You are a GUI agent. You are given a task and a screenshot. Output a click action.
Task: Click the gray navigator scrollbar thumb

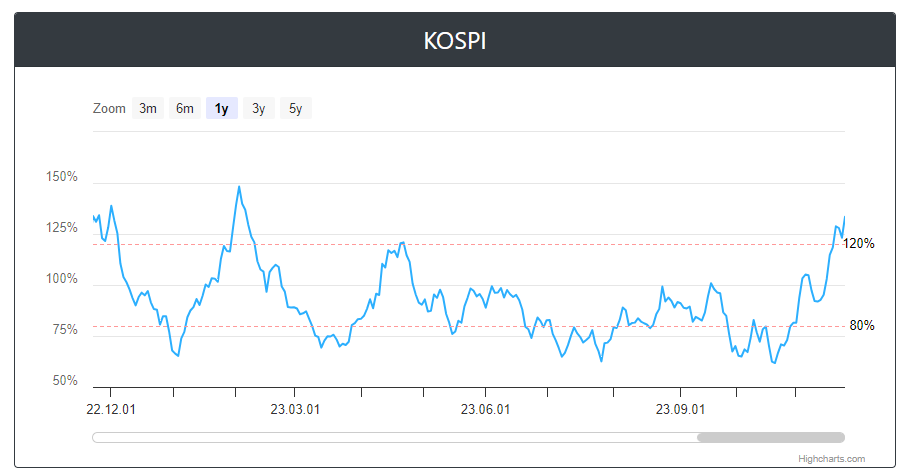[770, 437]
